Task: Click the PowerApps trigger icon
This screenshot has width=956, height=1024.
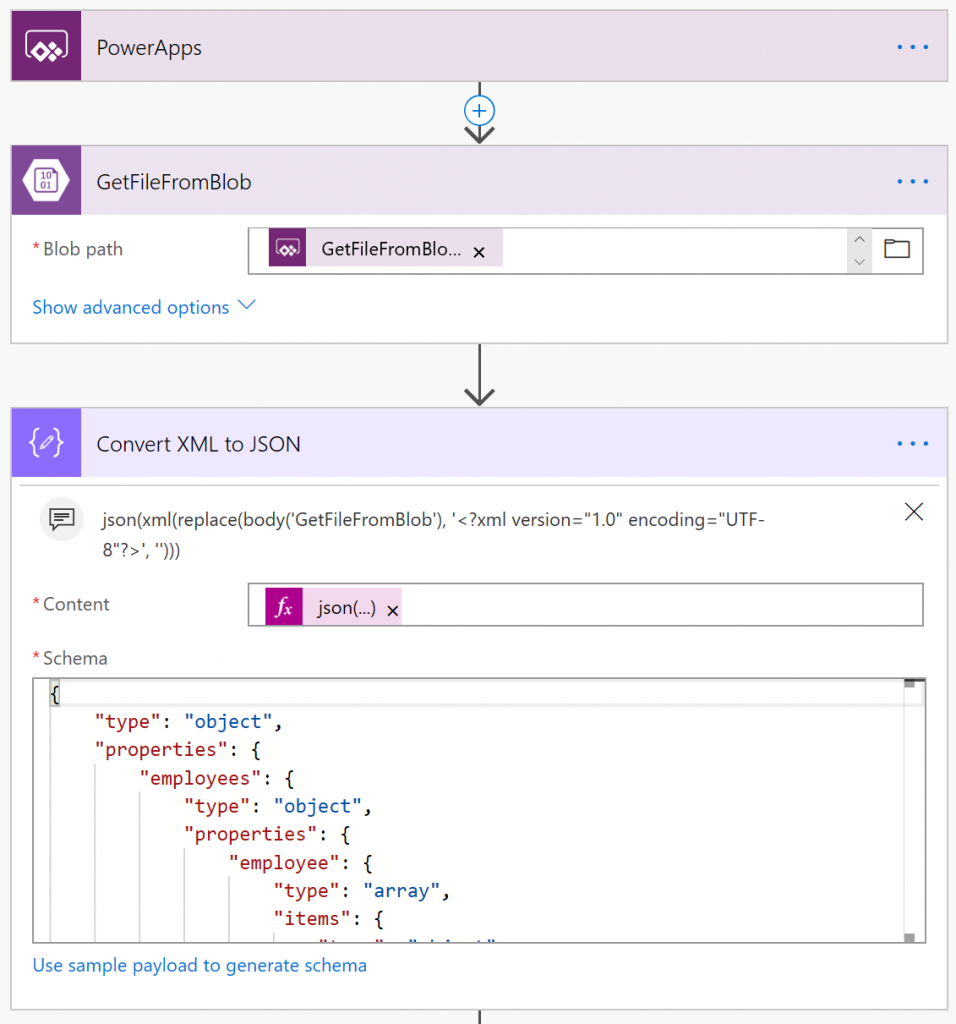Action: tap(46, 46)
